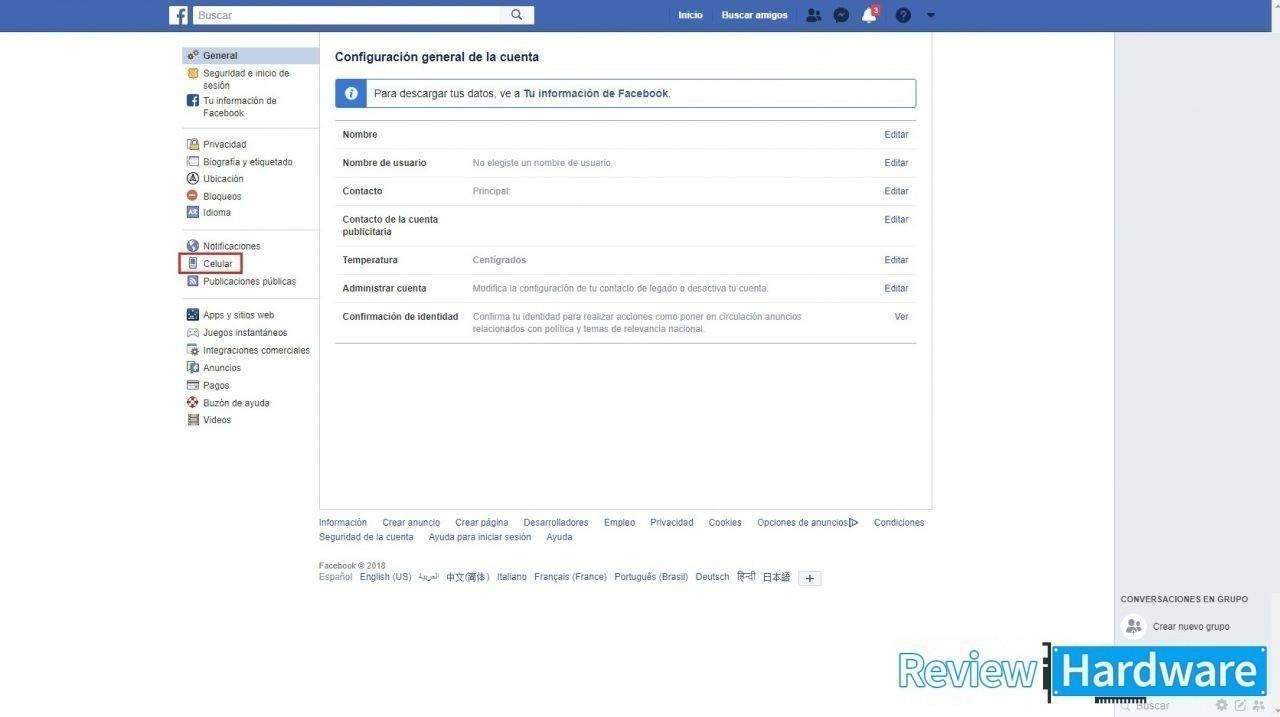Focus the top Buscar search field
This screenshot has width=1280, height=717.
tap(346, 15)
